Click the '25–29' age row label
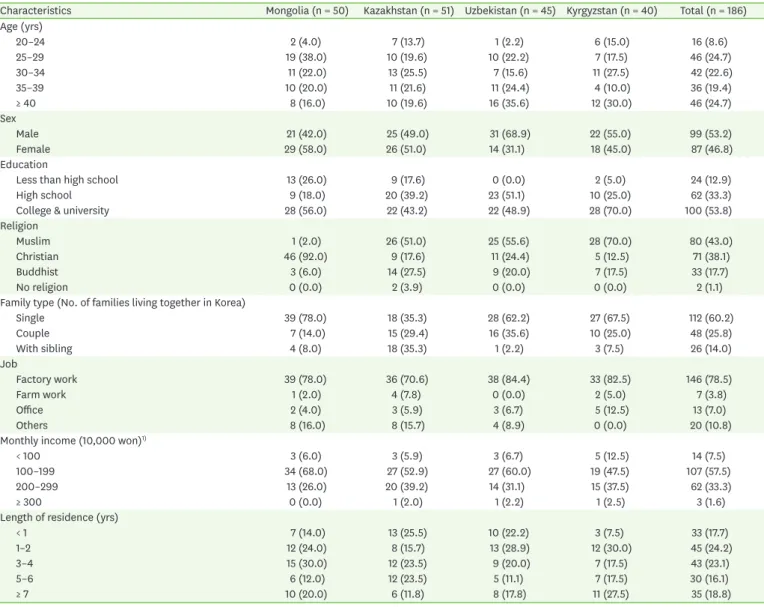The image size is (764, 607). [30, 57]
